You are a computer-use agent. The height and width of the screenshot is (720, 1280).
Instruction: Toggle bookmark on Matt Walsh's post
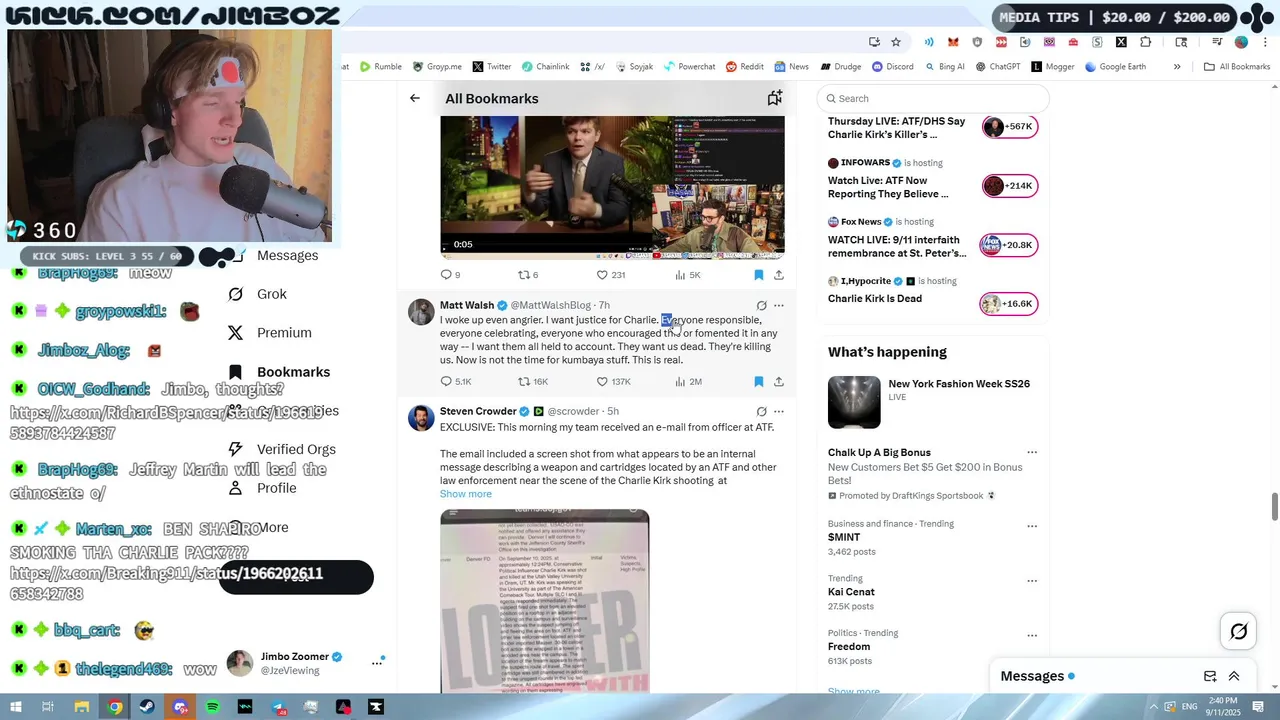758,382
